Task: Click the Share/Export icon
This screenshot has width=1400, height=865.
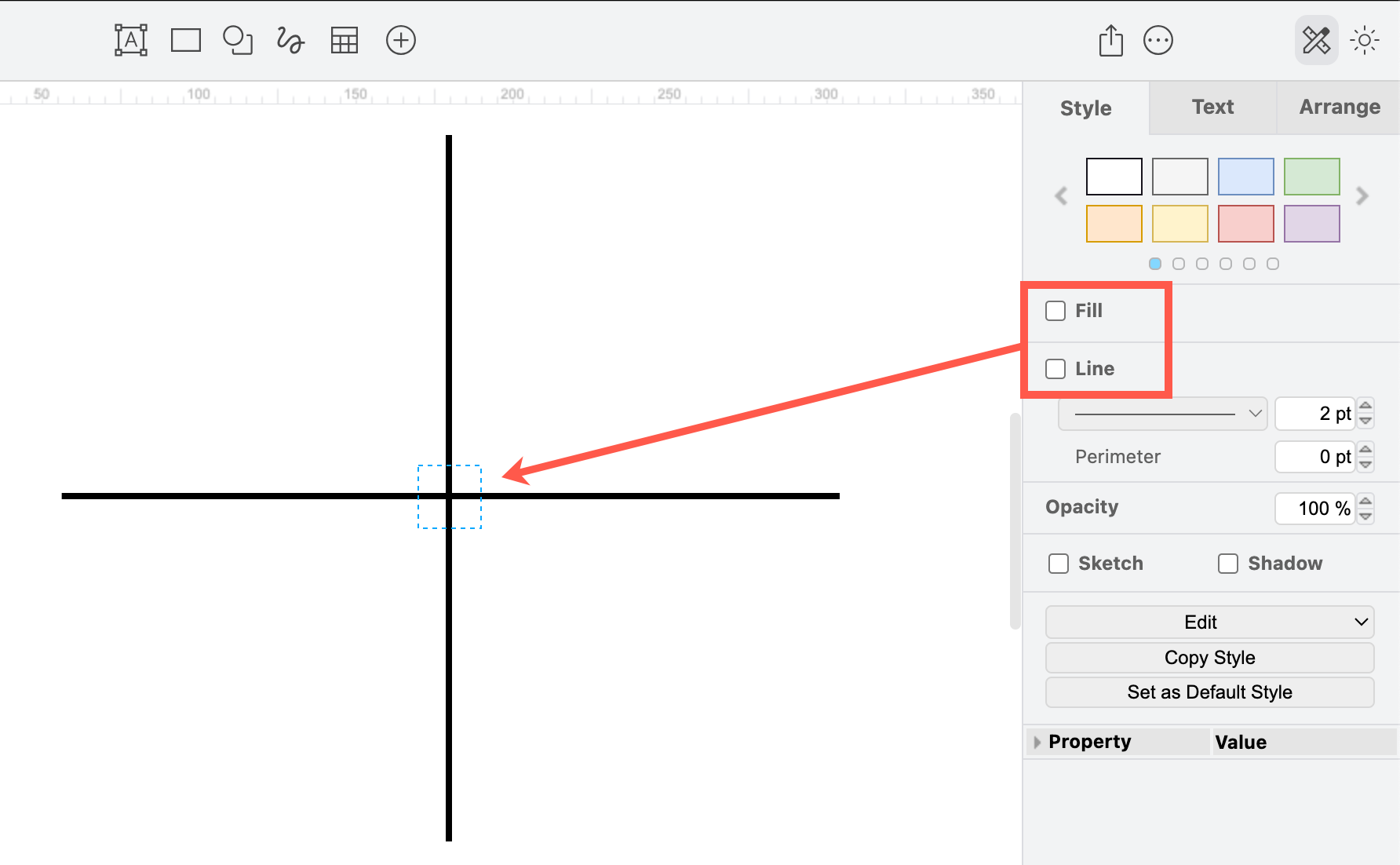Action: coord(1110,40)
